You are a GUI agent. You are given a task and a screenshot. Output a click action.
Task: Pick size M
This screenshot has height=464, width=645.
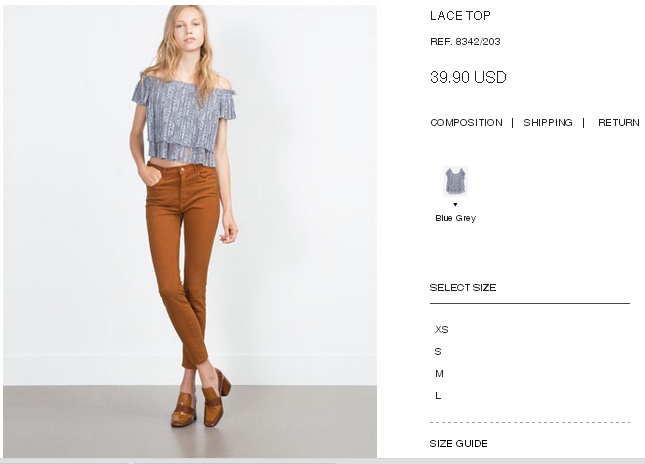[439, 374]
